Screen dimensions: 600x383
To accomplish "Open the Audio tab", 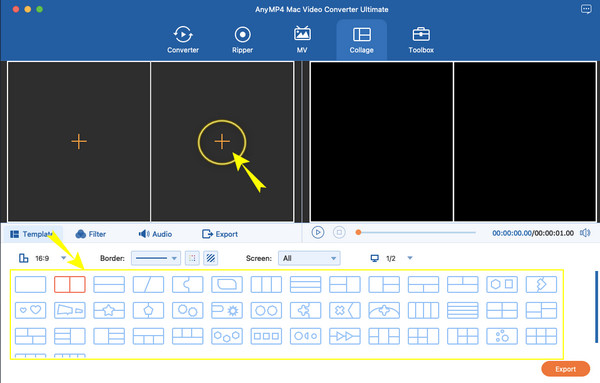I will 155,234.
